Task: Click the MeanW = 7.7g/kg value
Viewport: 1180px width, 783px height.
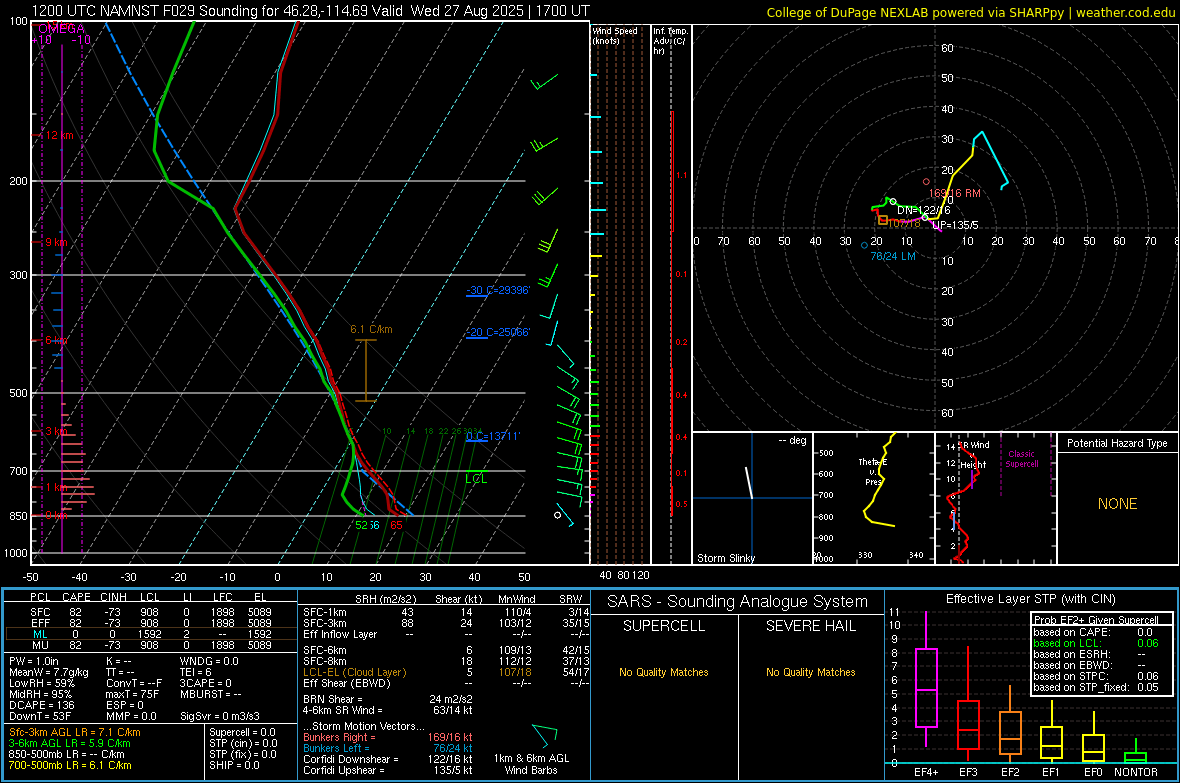Action: coord(48,672)
